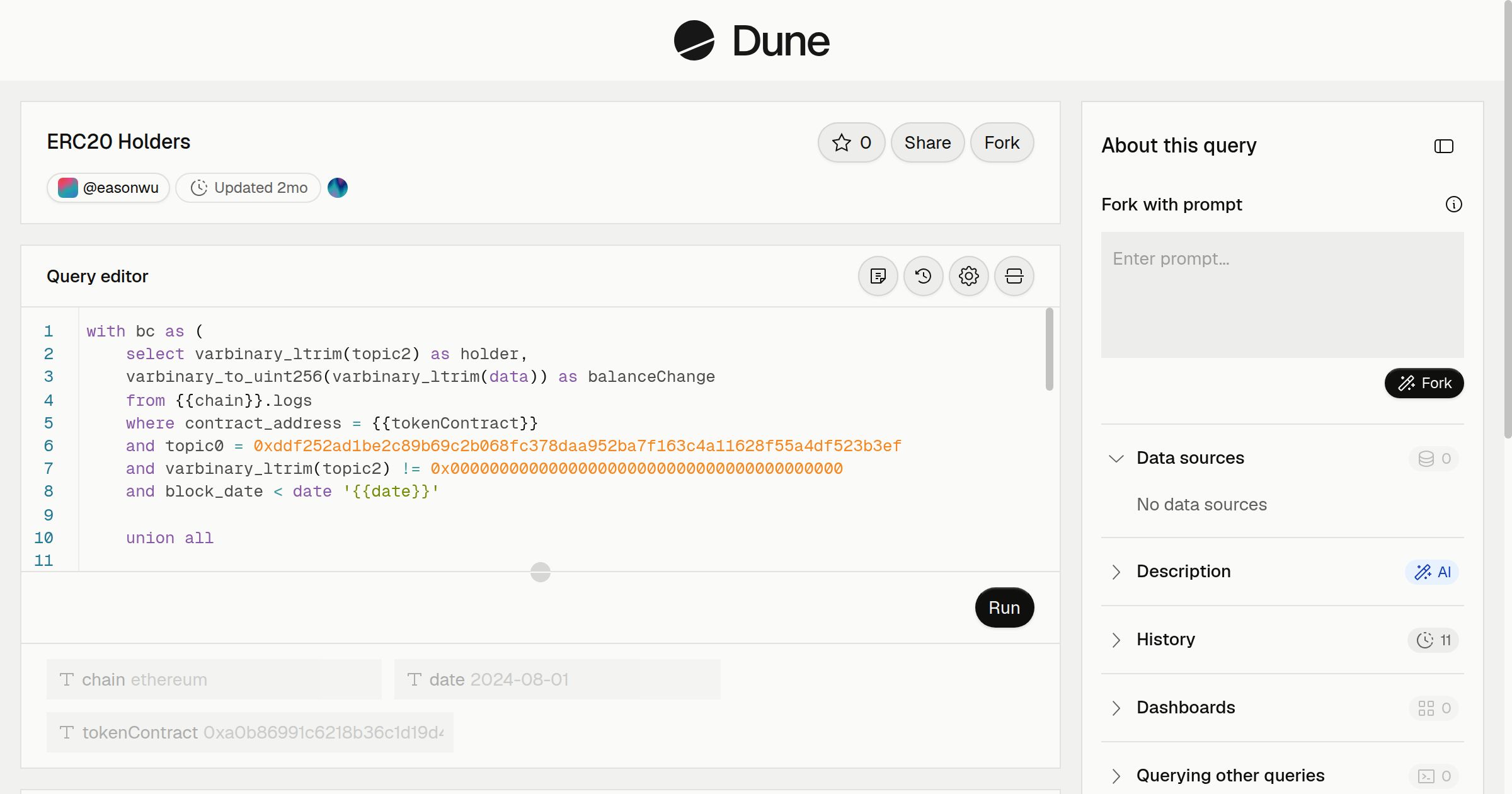This screenshot has width=1512, height=794.
Task: Collapse the Data sources section
Action: 1116,458
